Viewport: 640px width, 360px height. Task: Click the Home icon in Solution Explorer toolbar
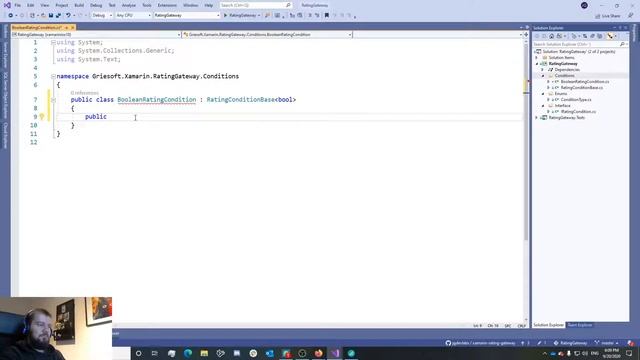551,36
